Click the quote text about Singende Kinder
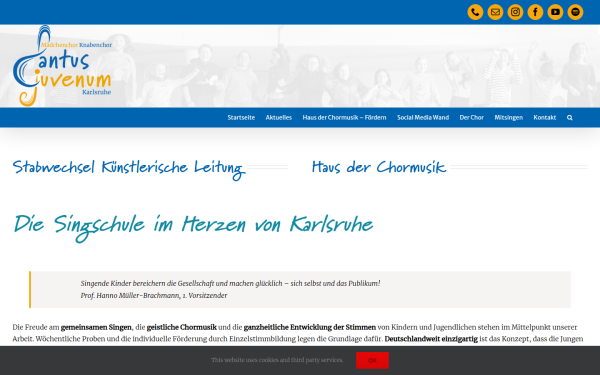This screenshot has height=375, width=600. pos(230,284)
